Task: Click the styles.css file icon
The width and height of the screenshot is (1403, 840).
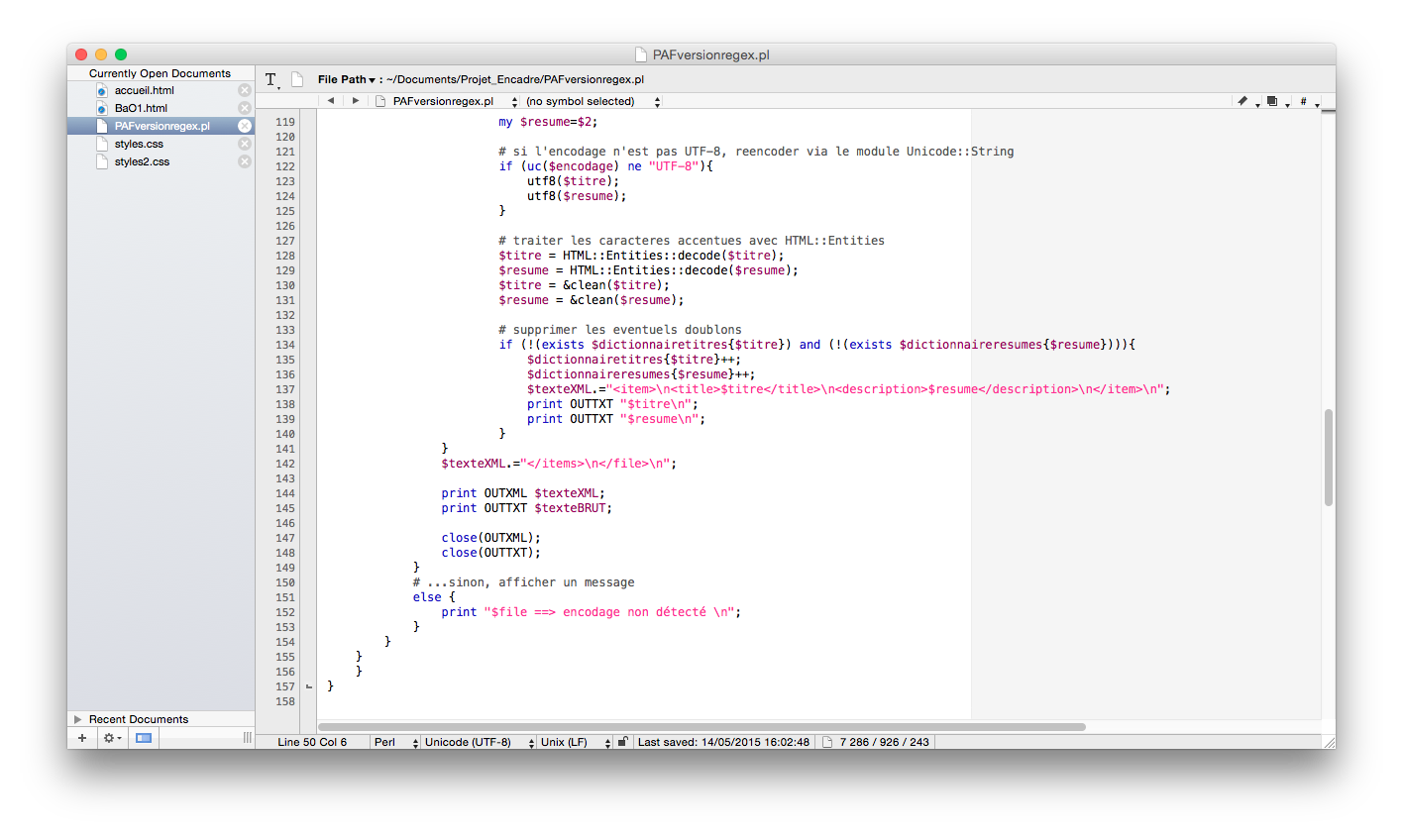Action: coord(101,144)
